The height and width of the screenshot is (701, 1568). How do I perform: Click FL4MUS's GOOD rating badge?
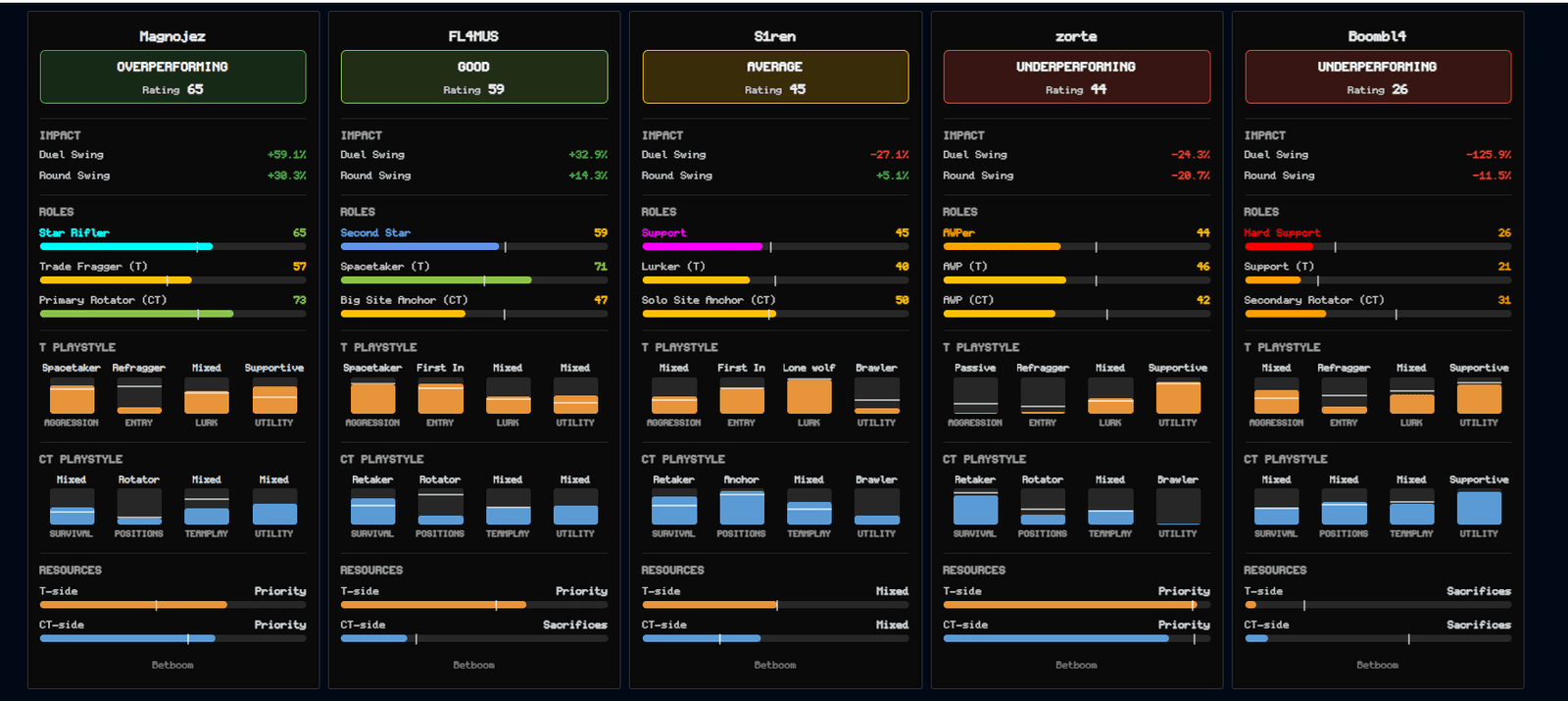(473, 76)
